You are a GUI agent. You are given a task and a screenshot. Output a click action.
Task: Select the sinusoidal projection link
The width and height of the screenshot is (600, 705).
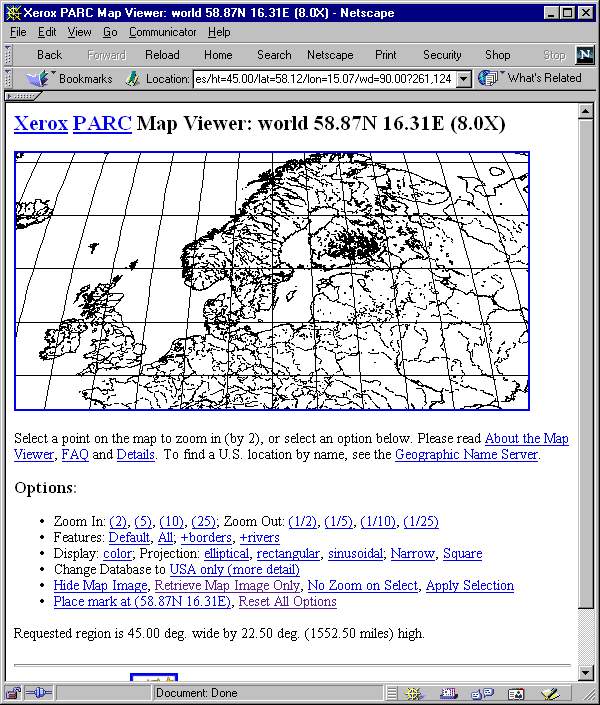[x=354, y=553]
